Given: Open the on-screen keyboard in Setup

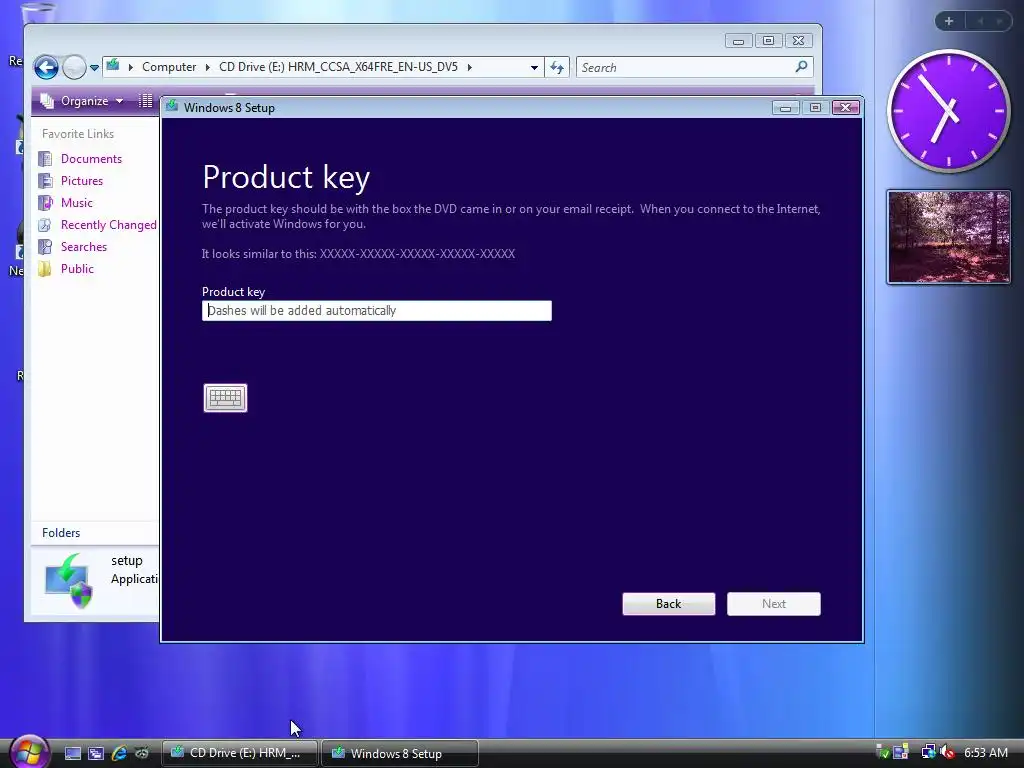Looking at the screenshot, I should [x=225, y=398].
